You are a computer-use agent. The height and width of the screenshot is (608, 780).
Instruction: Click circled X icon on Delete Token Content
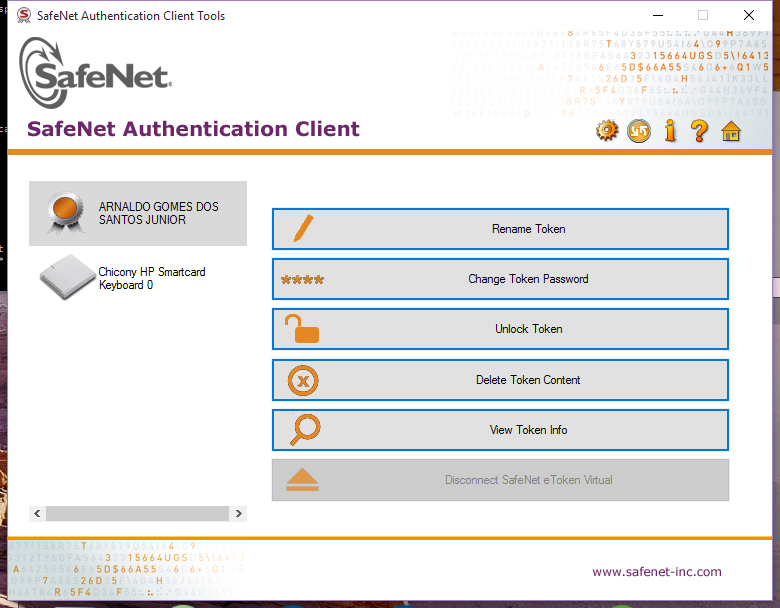pyautogui.click(x=303, y=381)
